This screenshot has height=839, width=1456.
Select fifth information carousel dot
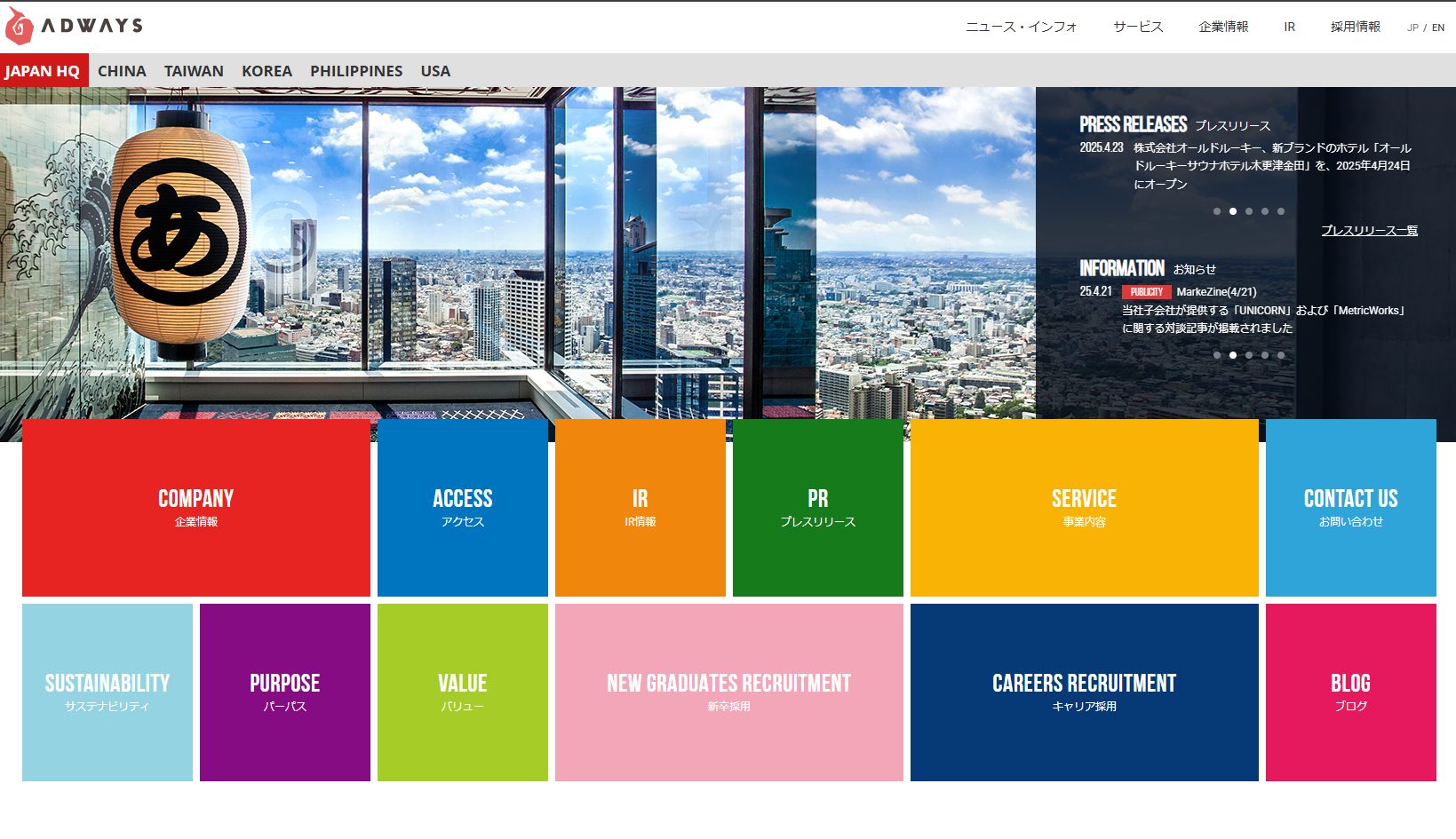pos(1281,355)
